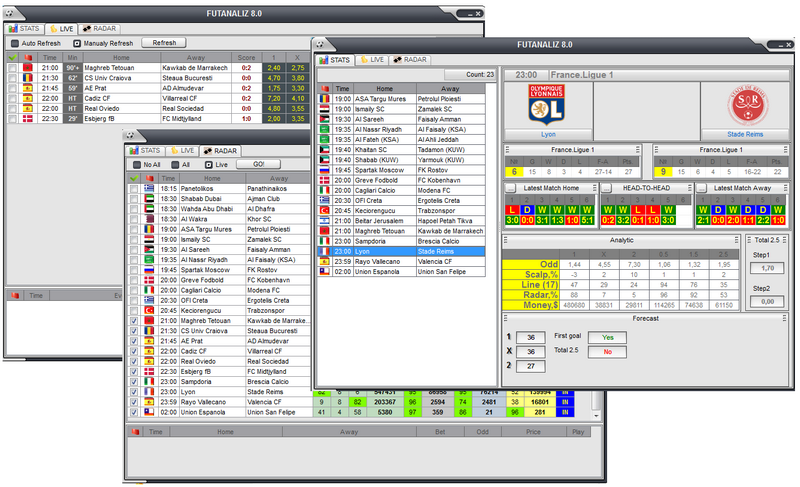This screenshot has width=800, height=487.
Task: Click the green checkmark column header in RADAR window
Action: click(x=134, y=178)
